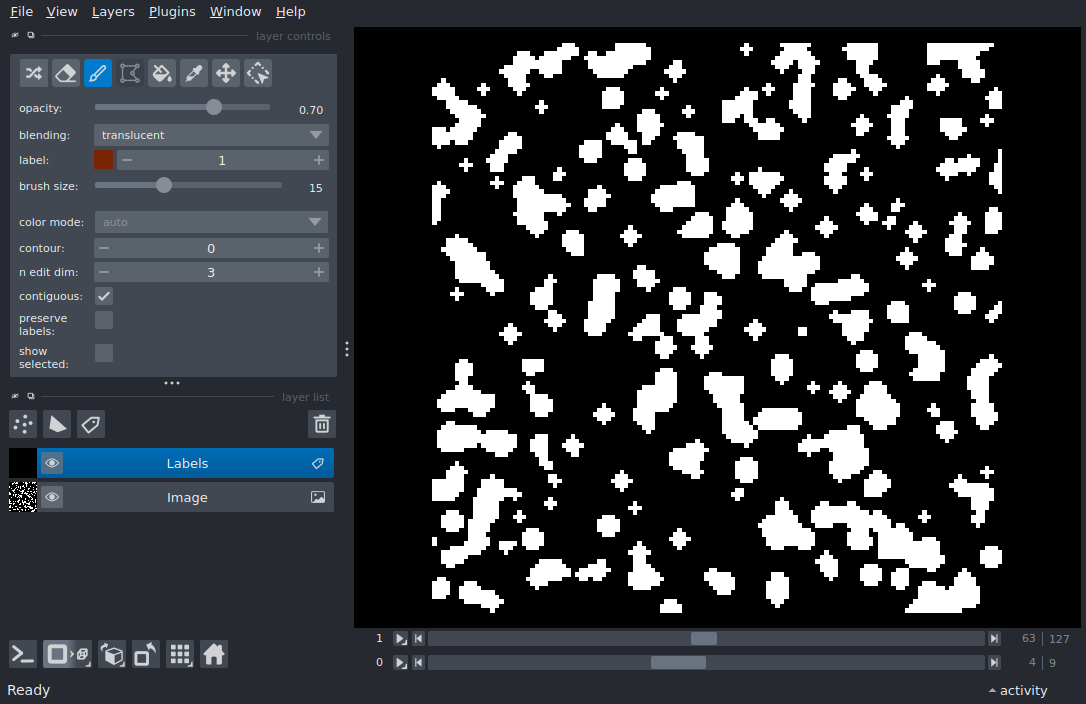Float the layer list panel

click(x=30, y=396)
